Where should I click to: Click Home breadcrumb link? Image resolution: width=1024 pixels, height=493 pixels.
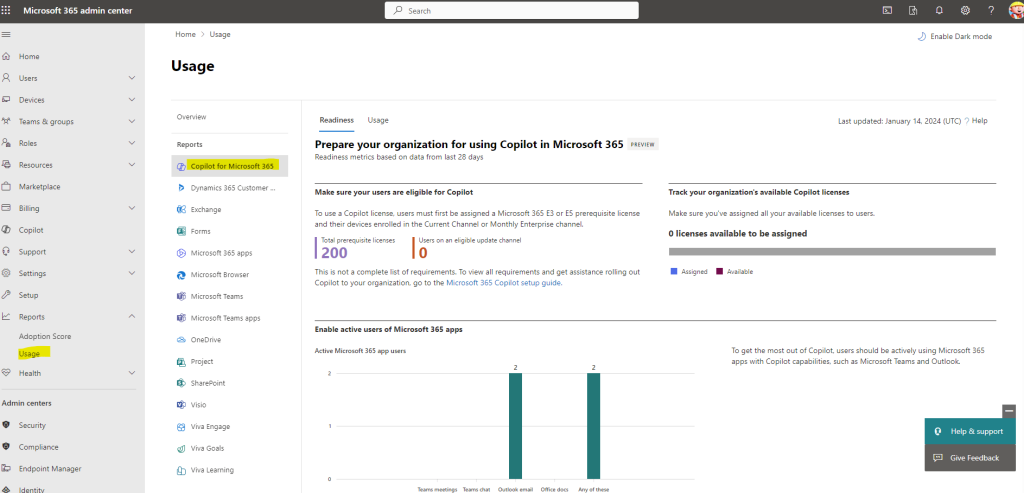185,34
